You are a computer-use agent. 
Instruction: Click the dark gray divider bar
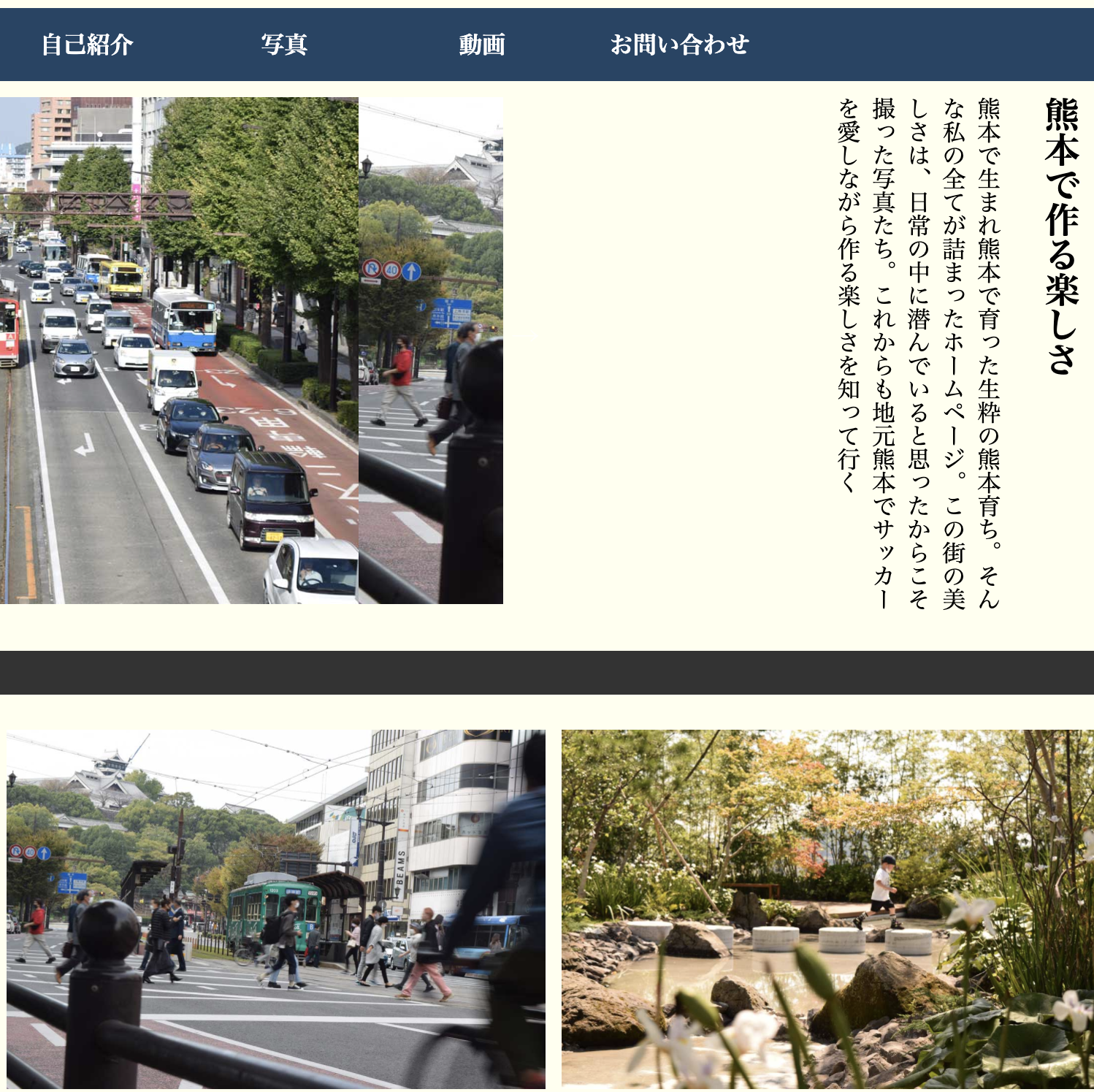547,672
